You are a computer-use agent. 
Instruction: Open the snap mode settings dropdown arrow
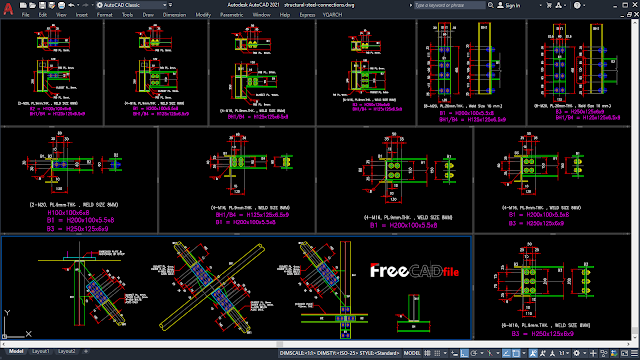(x=445, y=353)
